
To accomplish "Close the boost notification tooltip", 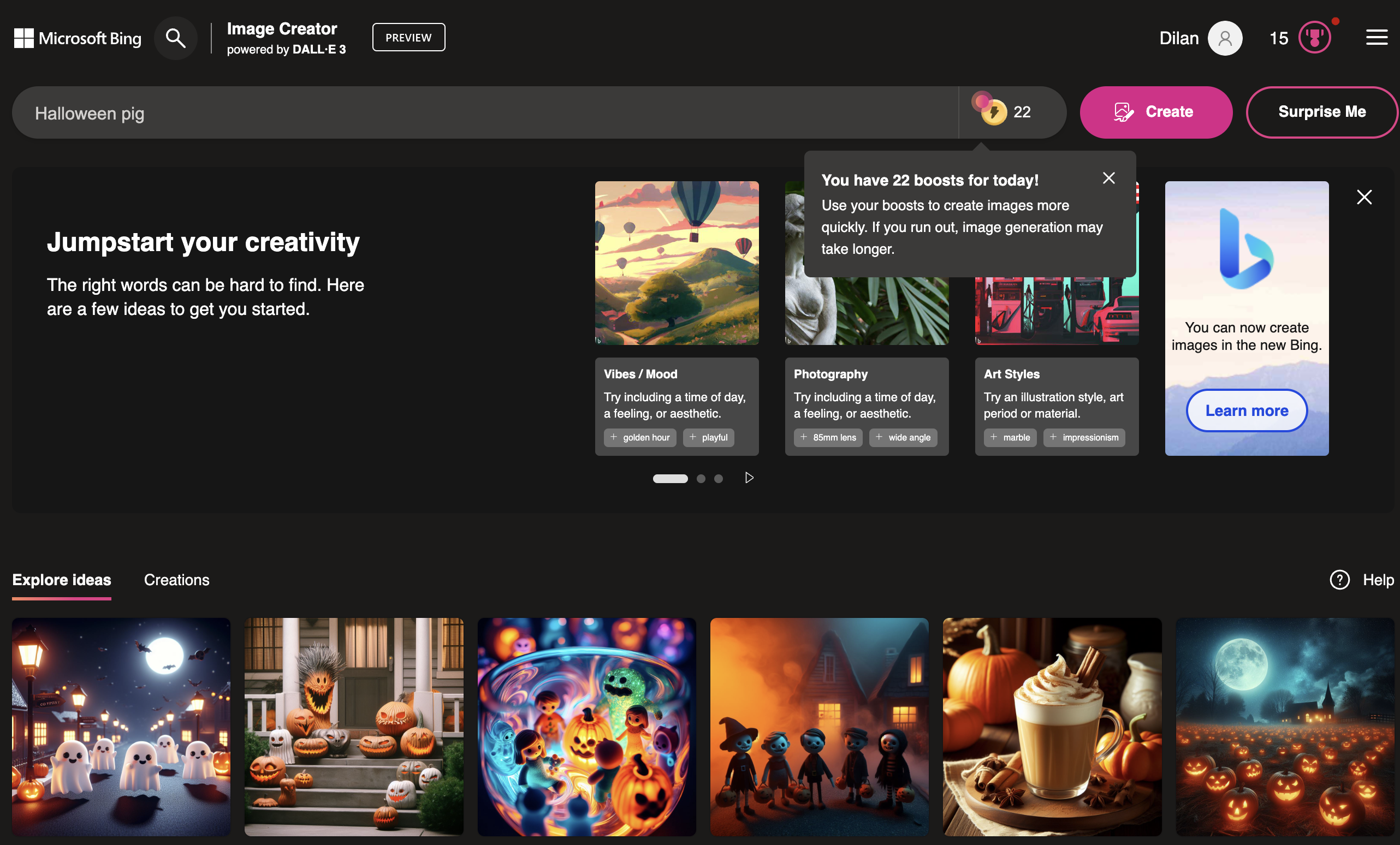I will (x=1108, y=178).
